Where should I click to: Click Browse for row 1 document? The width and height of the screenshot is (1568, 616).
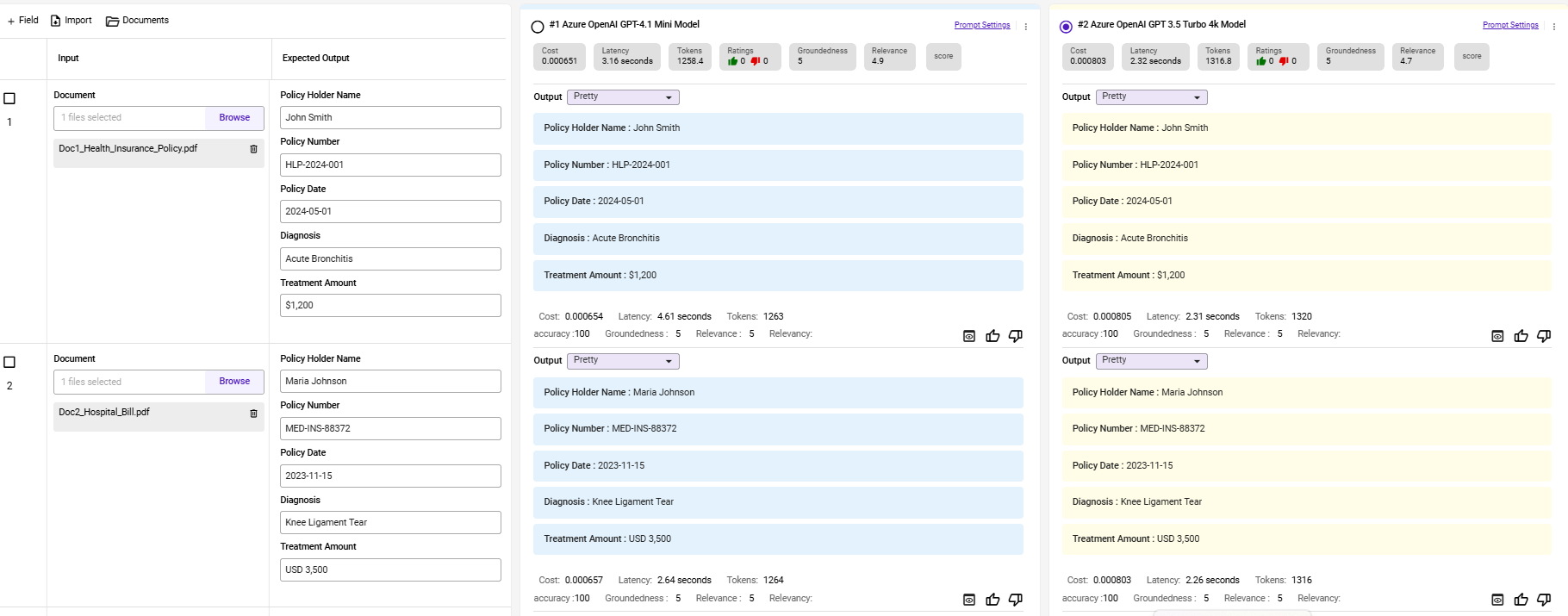234,118
